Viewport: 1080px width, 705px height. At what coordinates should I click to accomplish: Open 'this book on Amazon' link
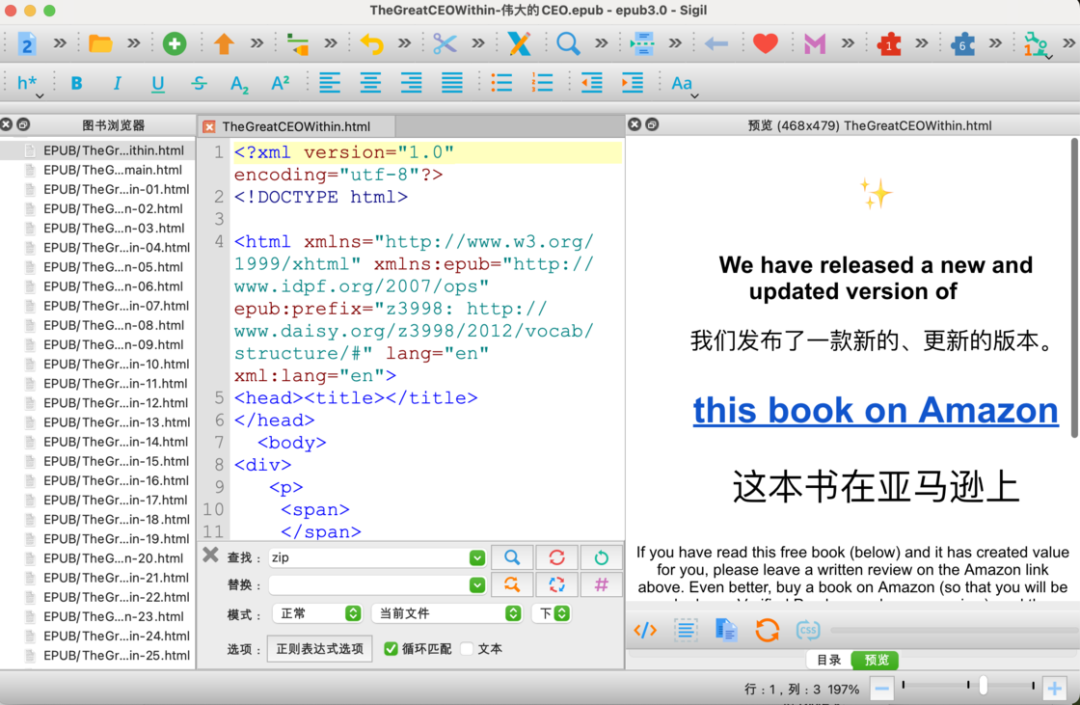875,410
